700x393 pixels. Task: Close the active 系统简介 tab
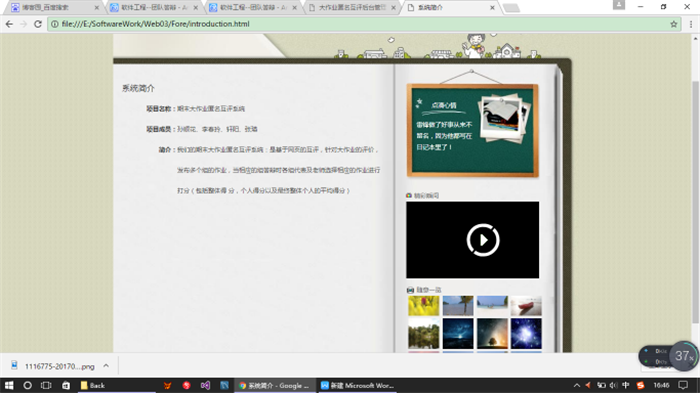tap(492, 8)
